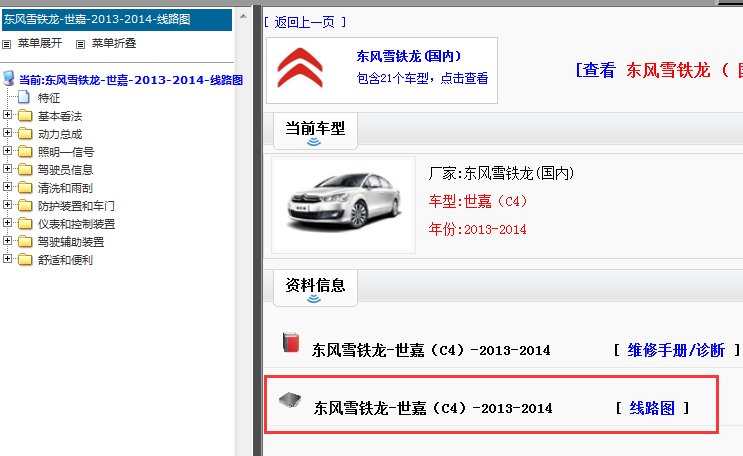Expand the 防护装置和车门 folder node
743x456 pixels.
coord(7,205)
